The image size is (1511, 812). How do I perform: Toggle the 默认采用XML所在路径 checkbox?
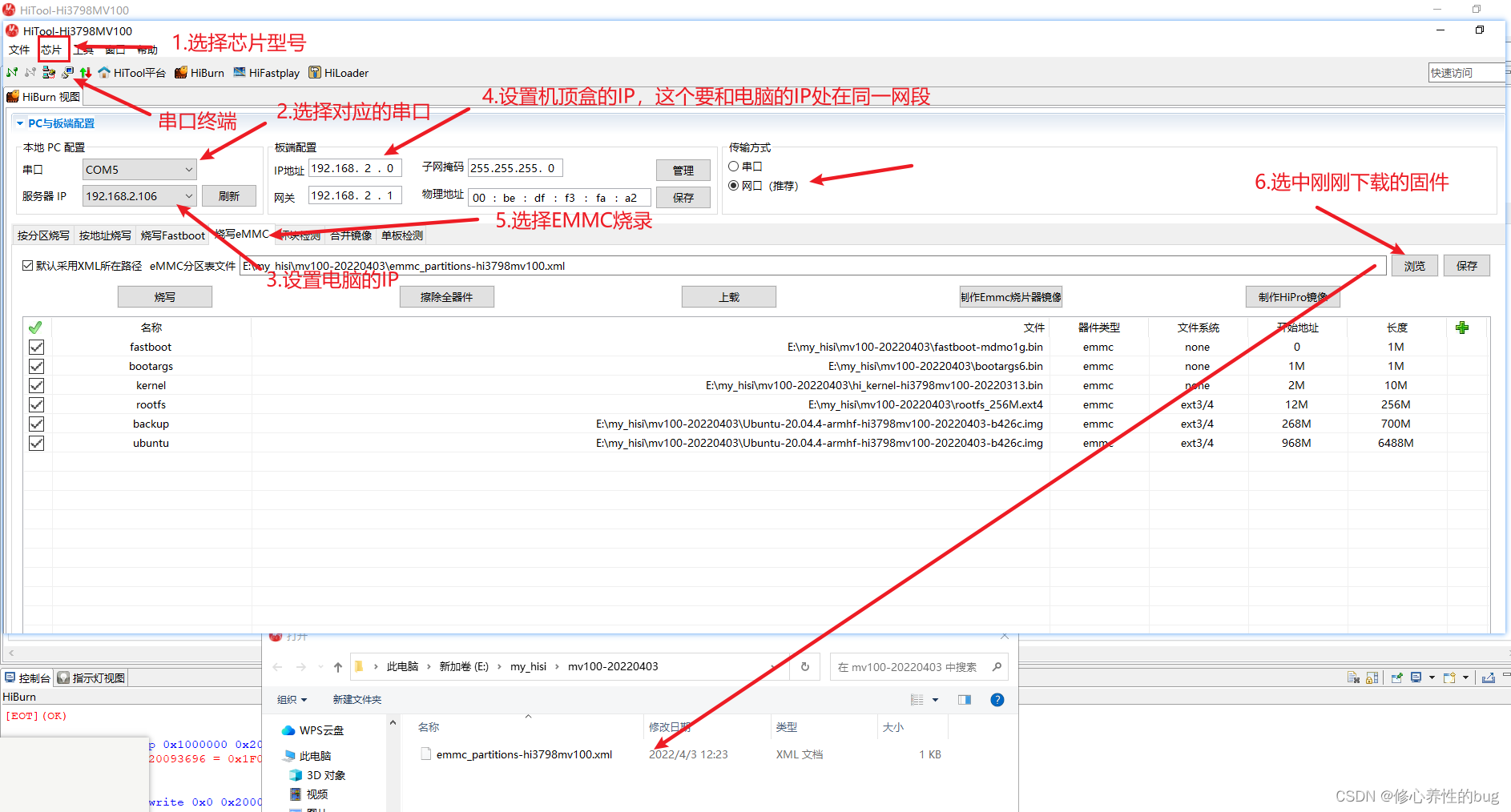tap(28, 266)
